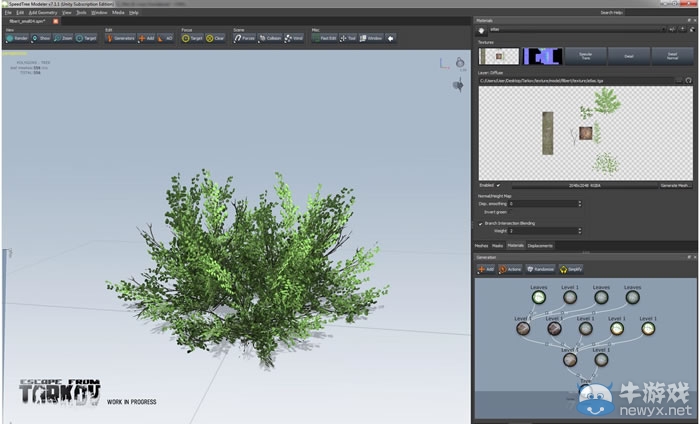Open the Window menu
The width and height of the screenshot is (700, 424).
pos(99,12)
